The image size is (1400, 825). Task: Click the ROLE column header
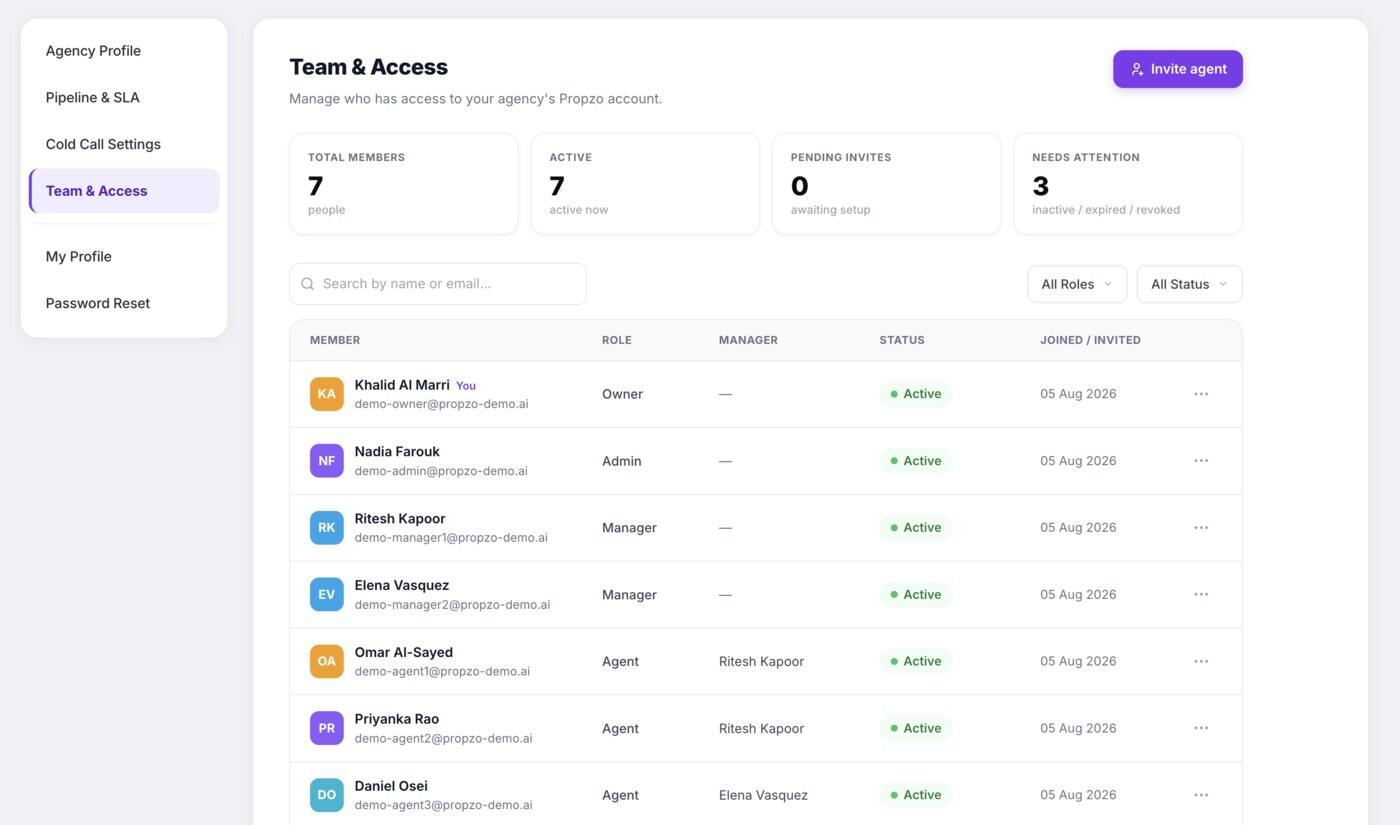tap(617, 340)
